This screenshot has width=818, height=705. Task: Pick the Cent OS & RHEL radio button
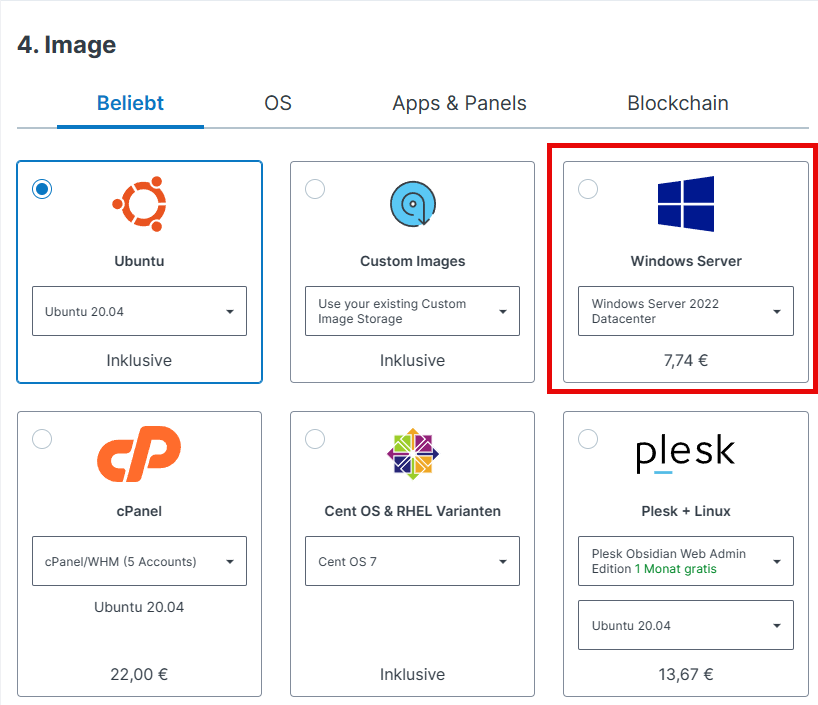coord(315,439)
